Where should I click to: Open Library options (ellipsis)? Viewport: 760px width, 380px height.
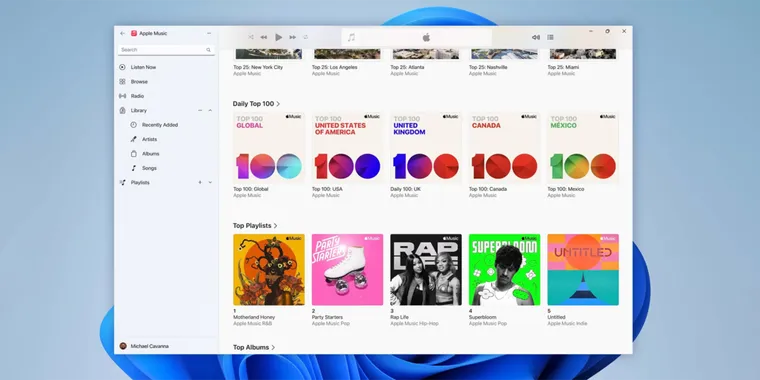(x=200, y=111)
